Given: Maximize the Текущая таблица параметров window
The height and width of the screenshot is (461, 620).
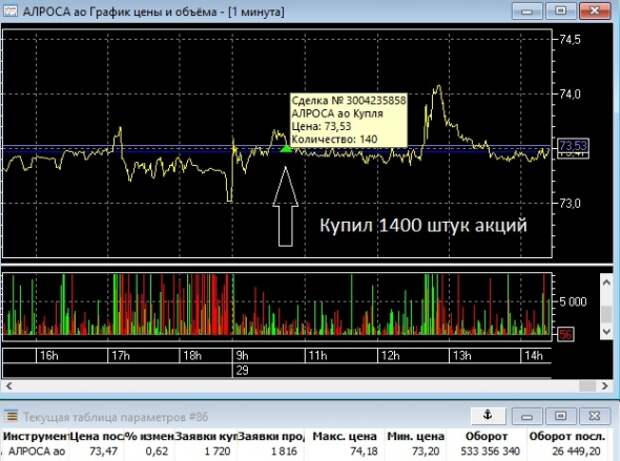Looking at the screenshot, I should click(561, 416).
